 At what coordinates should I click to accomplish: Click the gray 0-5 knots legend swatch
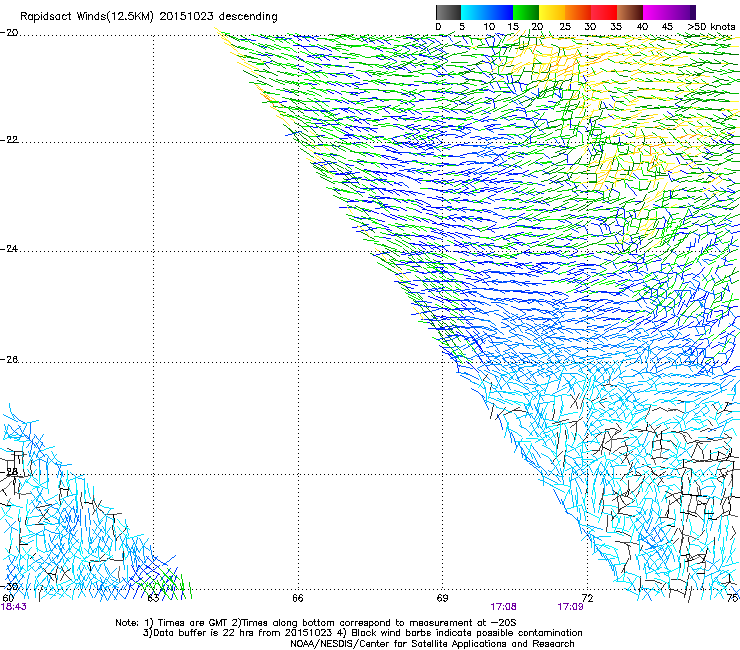[x=448, y=12]
